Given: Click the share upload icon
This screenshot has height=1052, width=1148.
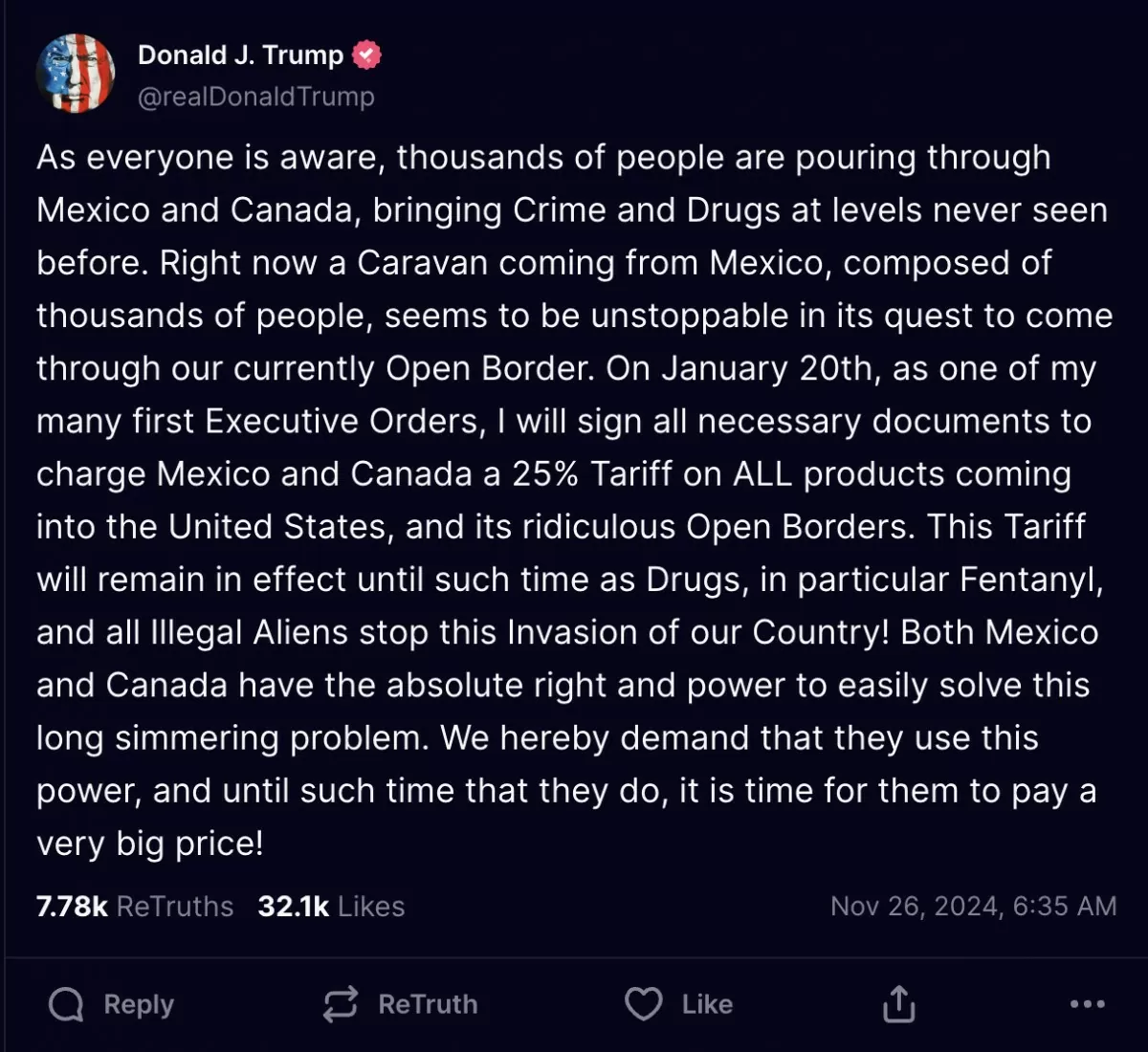Looking at the screenshot, I should (898, 1004).
